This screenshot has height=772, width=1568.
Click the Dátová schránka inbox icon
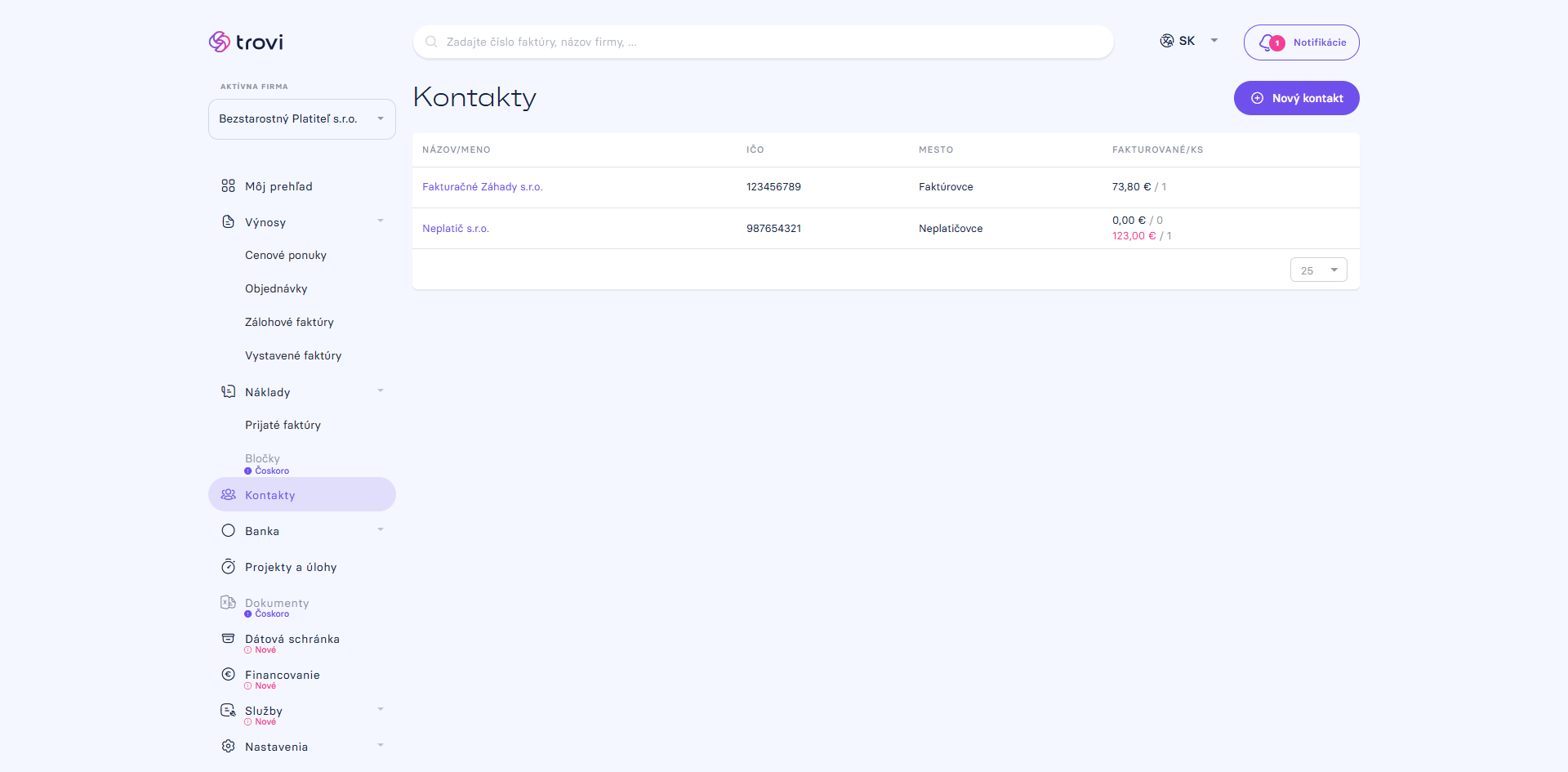click(x=228, y=639)
